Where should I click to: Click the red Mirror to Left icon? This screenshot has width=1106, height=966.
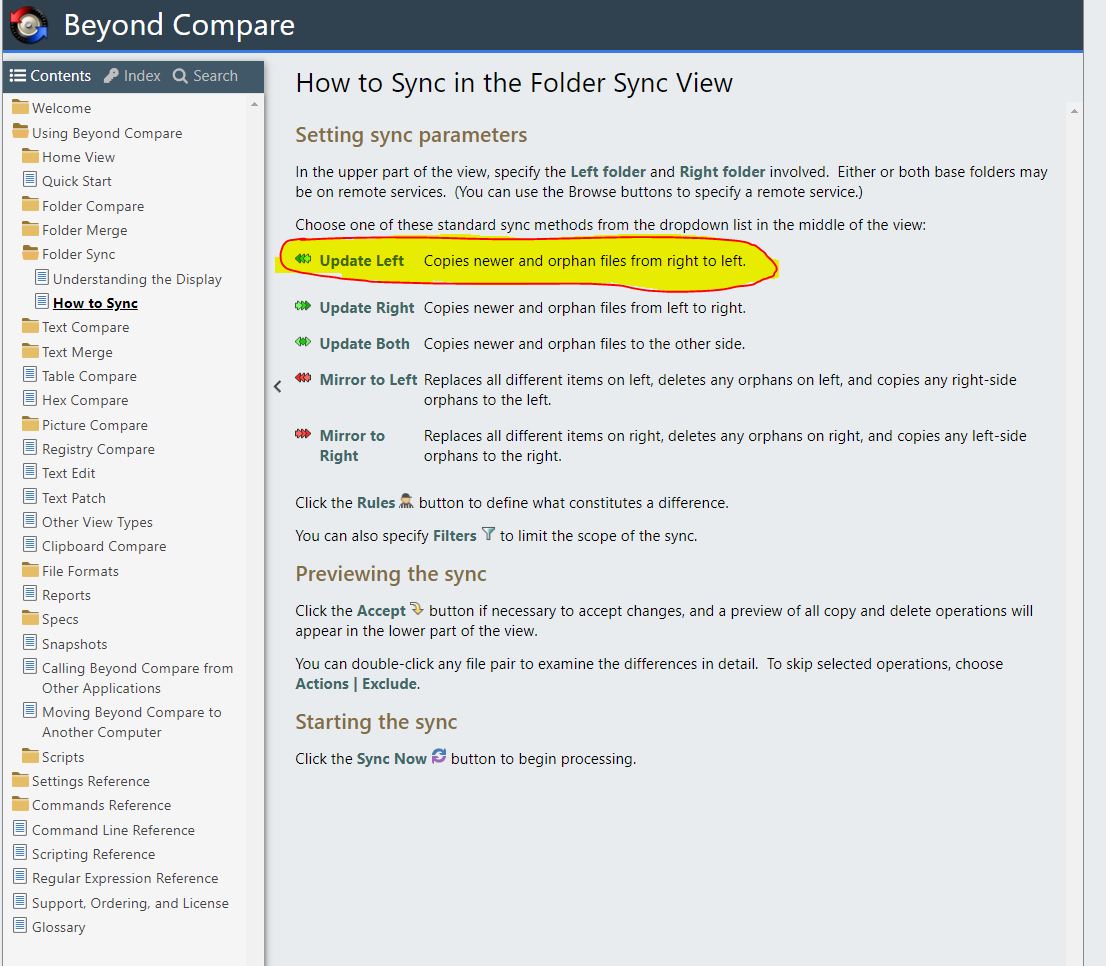tap(303, 378)
